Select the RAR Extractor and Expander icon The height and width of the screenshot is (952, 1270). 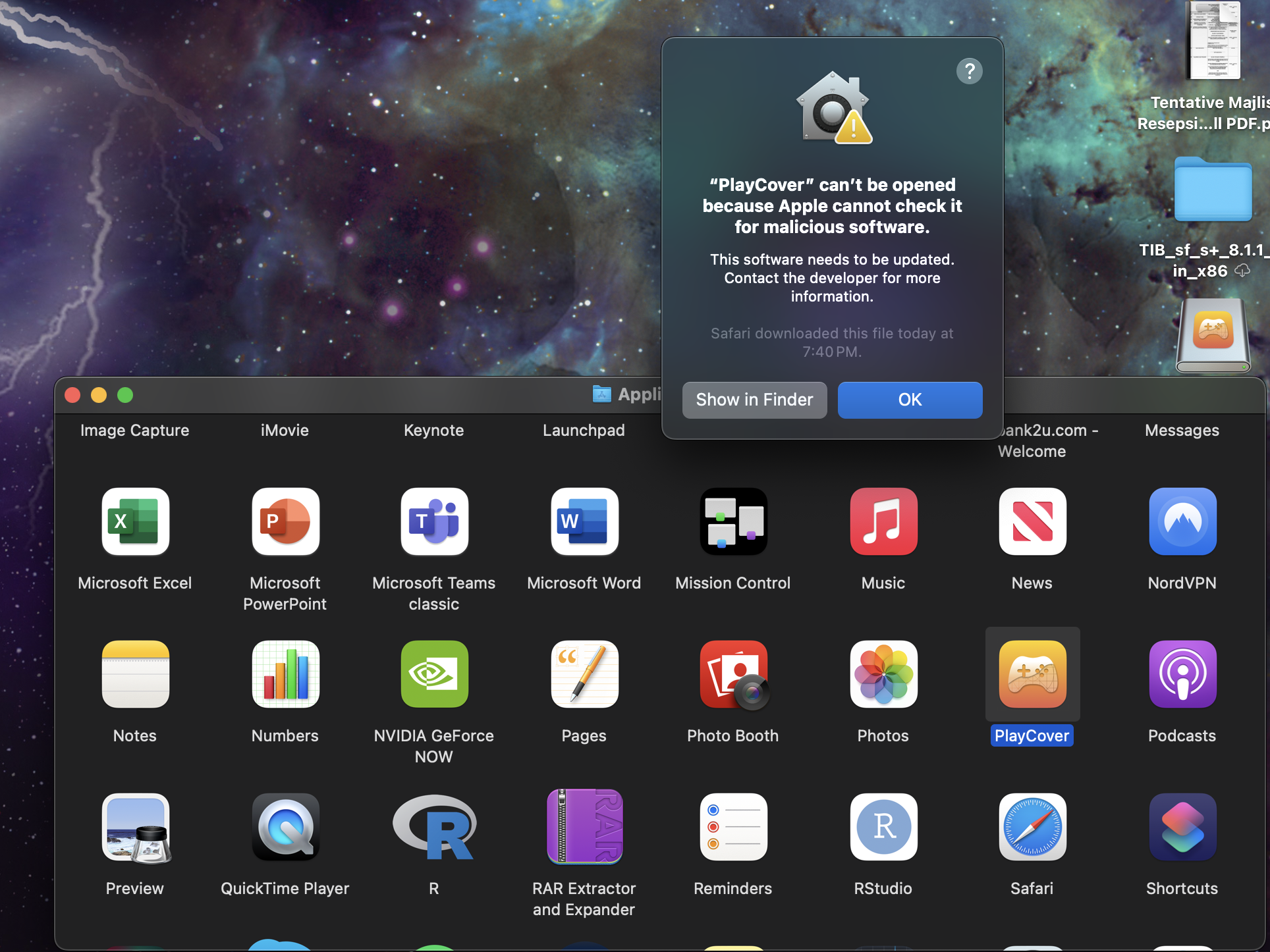pyautogui.click(x=584, y=827)
